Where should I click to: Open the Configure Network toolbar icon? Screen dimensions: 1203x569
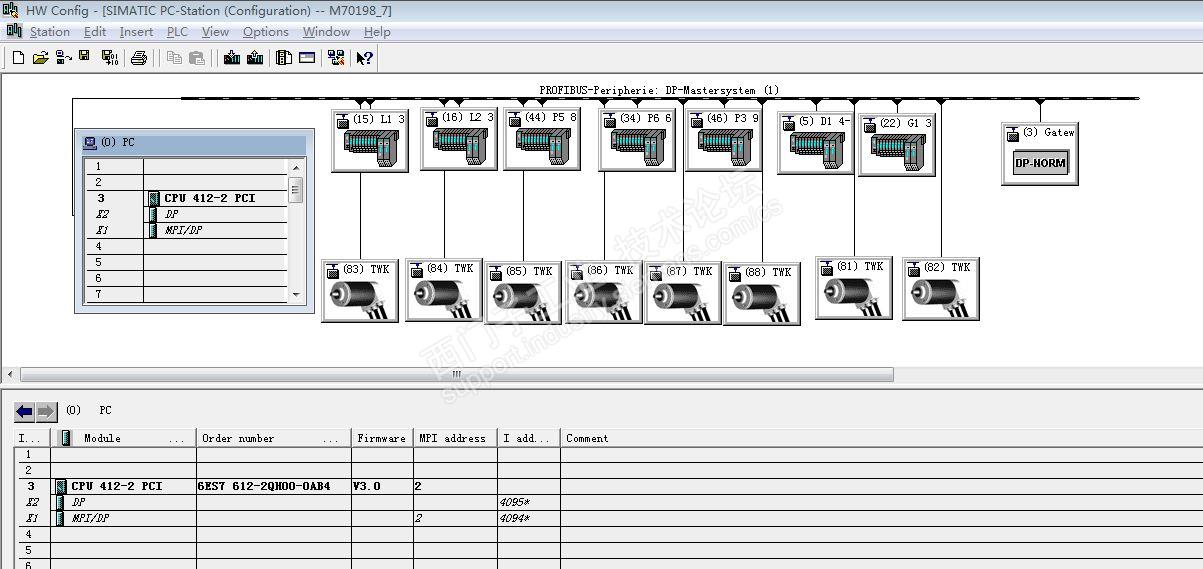(x=336, y=58)
